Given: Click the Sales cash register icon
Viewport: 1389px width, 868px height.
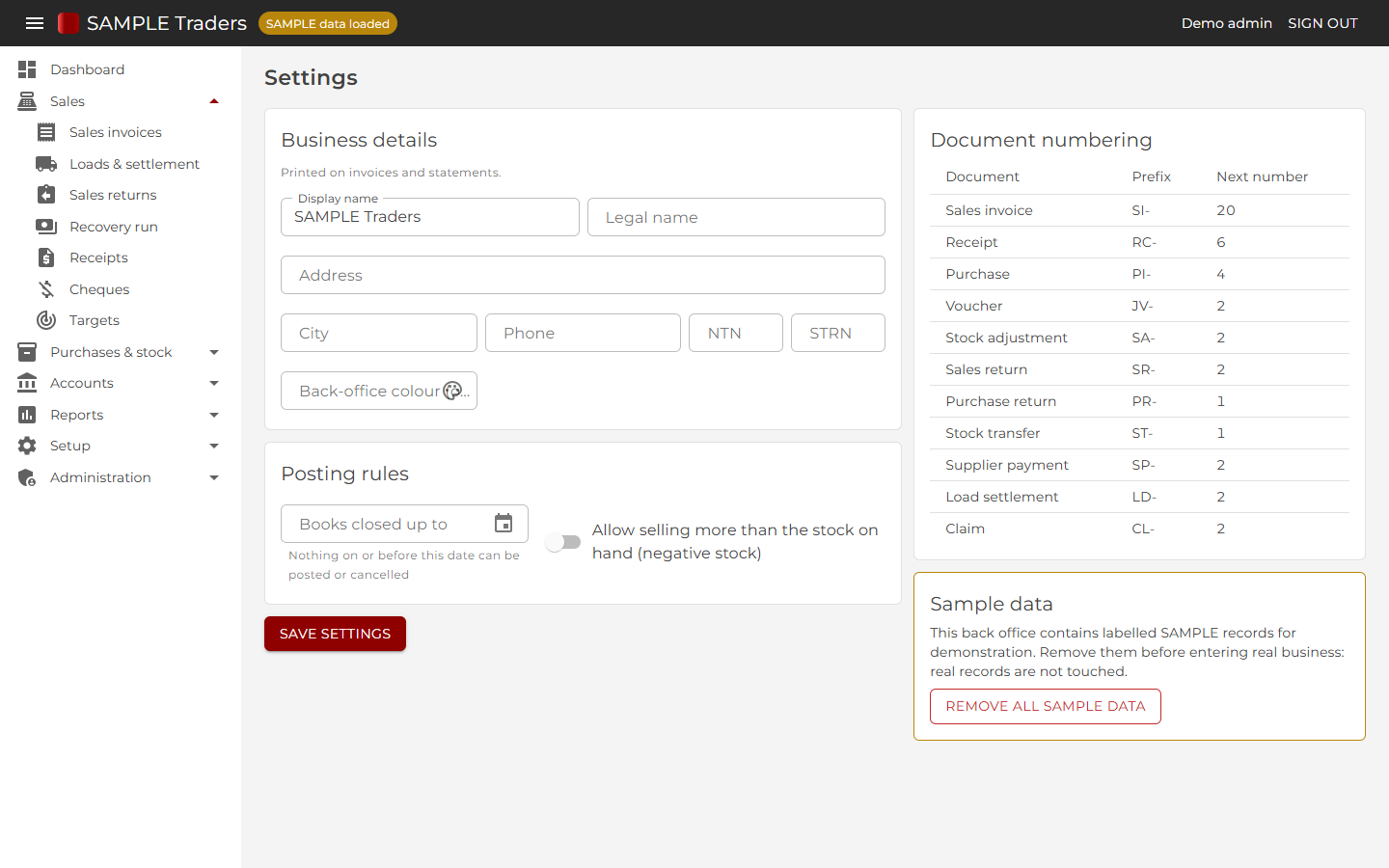Looking at the screenshot, I should coord(27,101).
